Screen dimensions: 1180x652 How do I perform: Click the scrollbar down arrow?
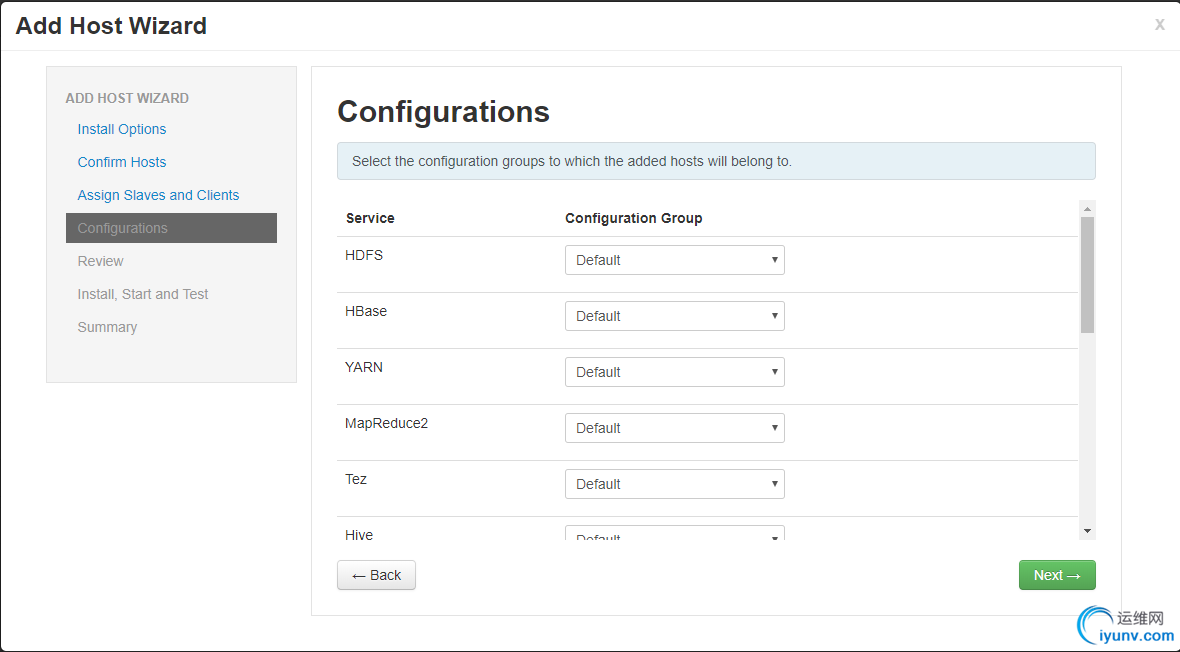tap(1087, 531)
